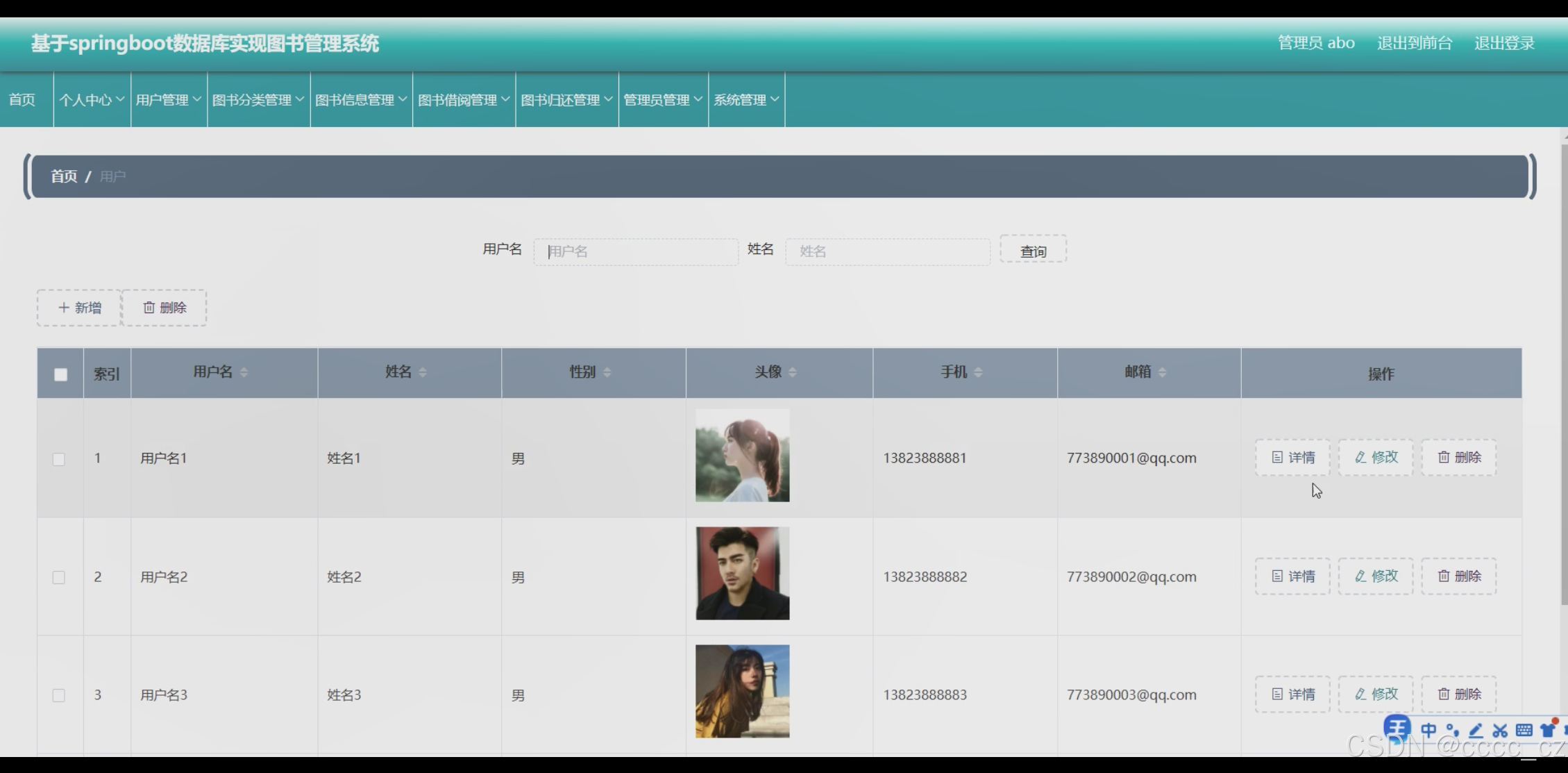Open the 系统管理 dropdown
Image resolution: width=1568 pixels, height=773 pixels.
click(746, 100)
